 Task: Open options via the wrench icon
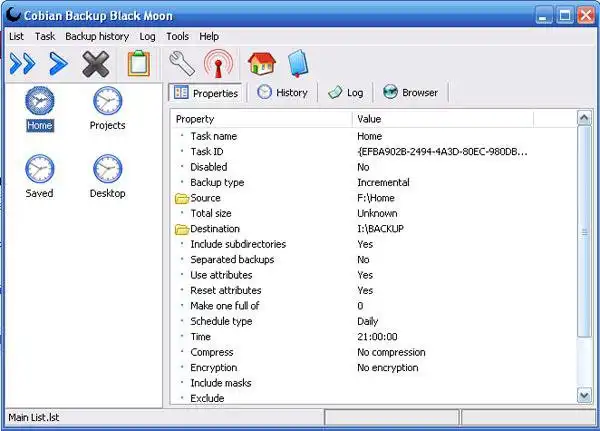[182, 63]
